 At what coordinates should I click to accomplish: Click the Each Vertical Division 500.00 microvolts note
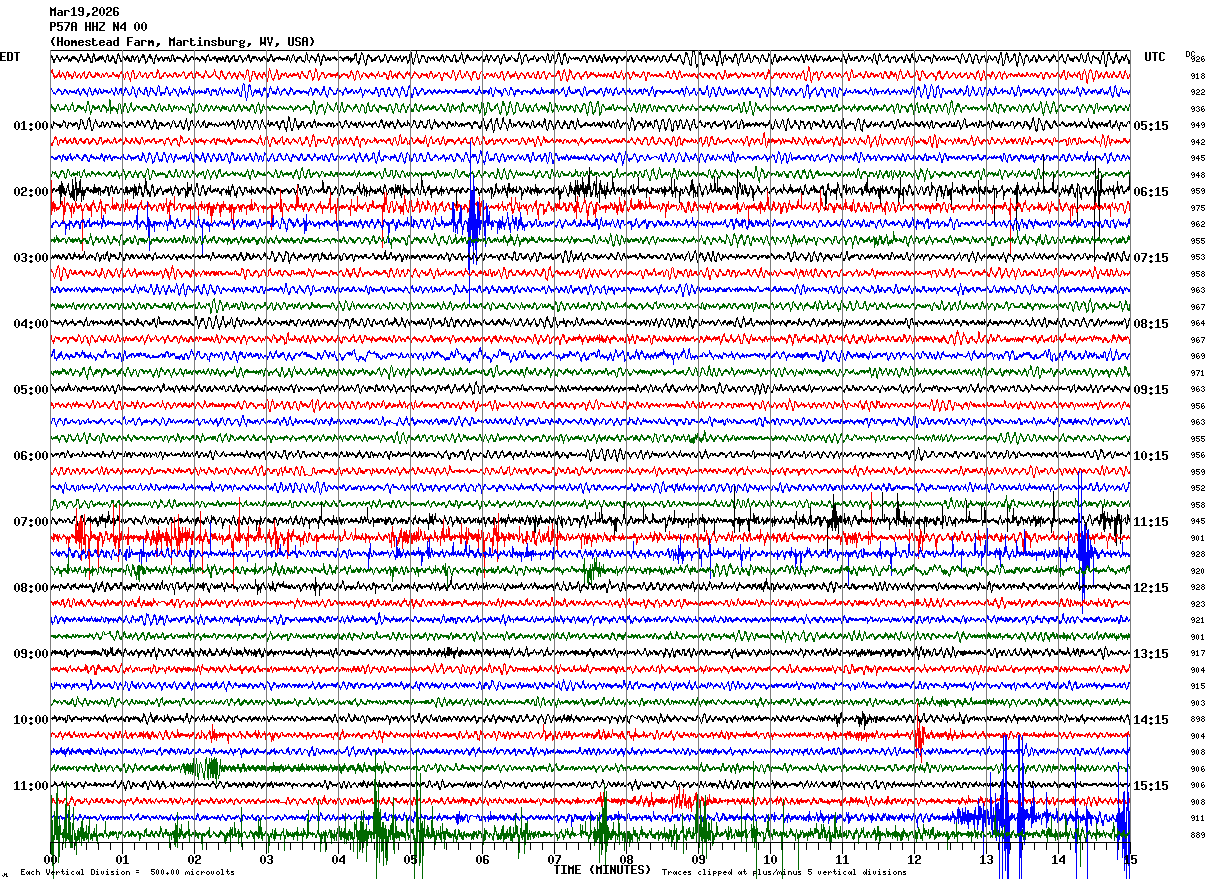[x=128, y=873]
